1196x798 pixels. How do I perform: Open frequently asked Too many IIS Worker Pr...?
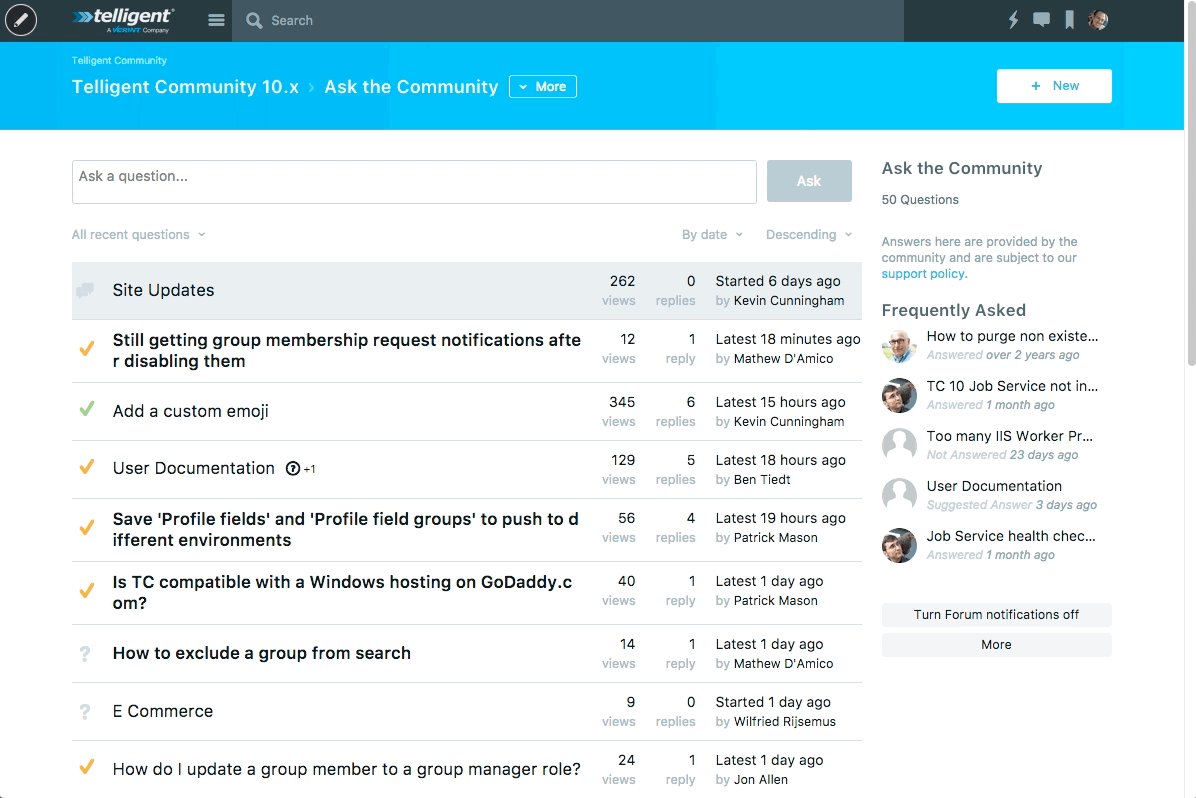pos(1010,436)
